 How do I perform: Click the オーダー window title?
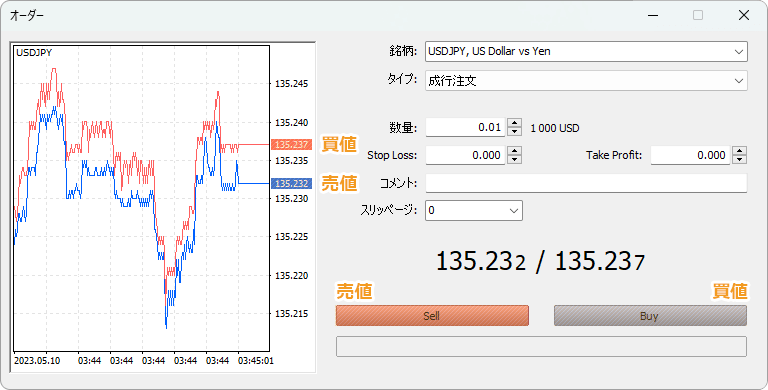(27, 16)
